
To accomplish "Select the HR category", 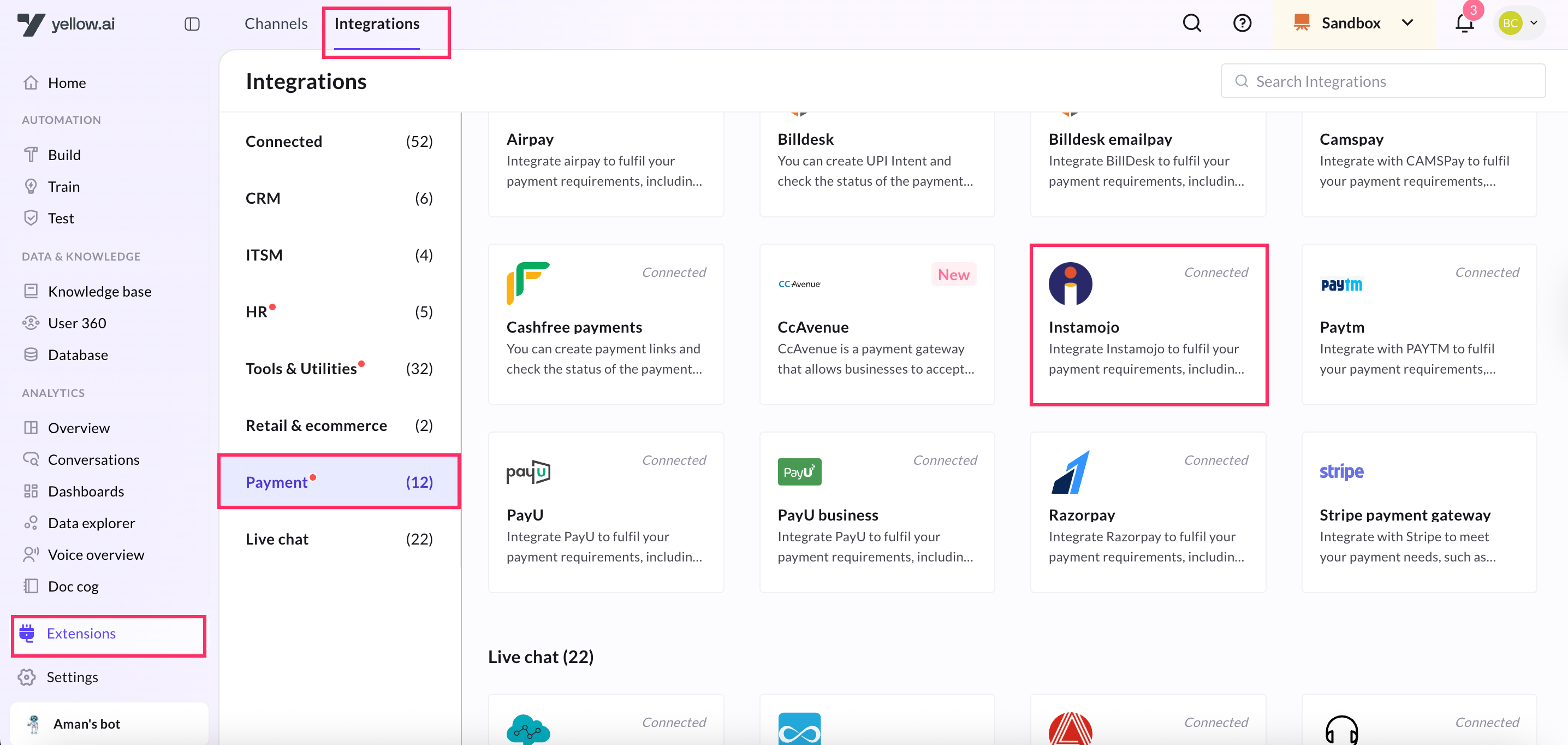I will click(x=339, y=312).
